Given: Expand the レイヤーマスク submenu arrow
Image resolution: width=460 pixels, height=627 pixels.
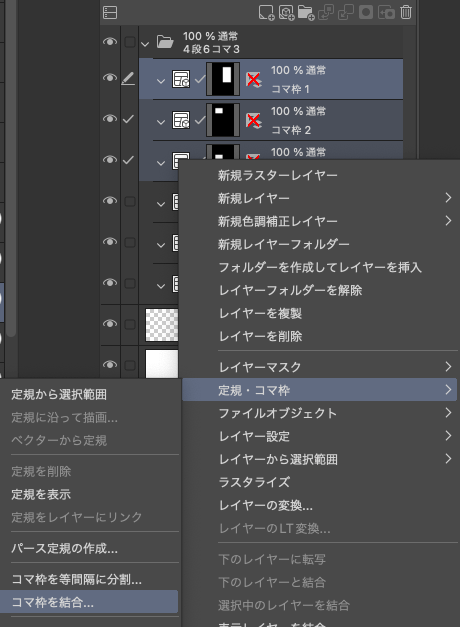Looking at the screenshot, I should click(x=448, y=366).
